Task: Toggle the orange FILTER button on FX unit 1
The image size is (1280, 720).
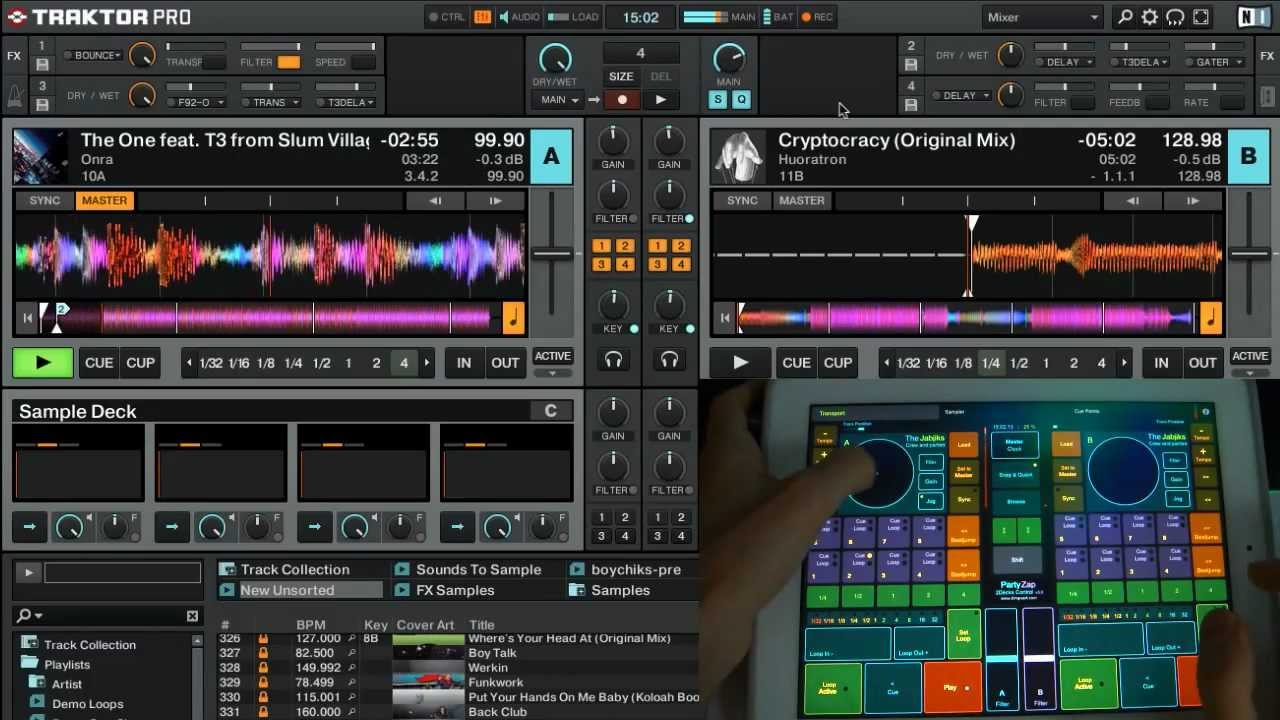Action: (x=288, y=62)
